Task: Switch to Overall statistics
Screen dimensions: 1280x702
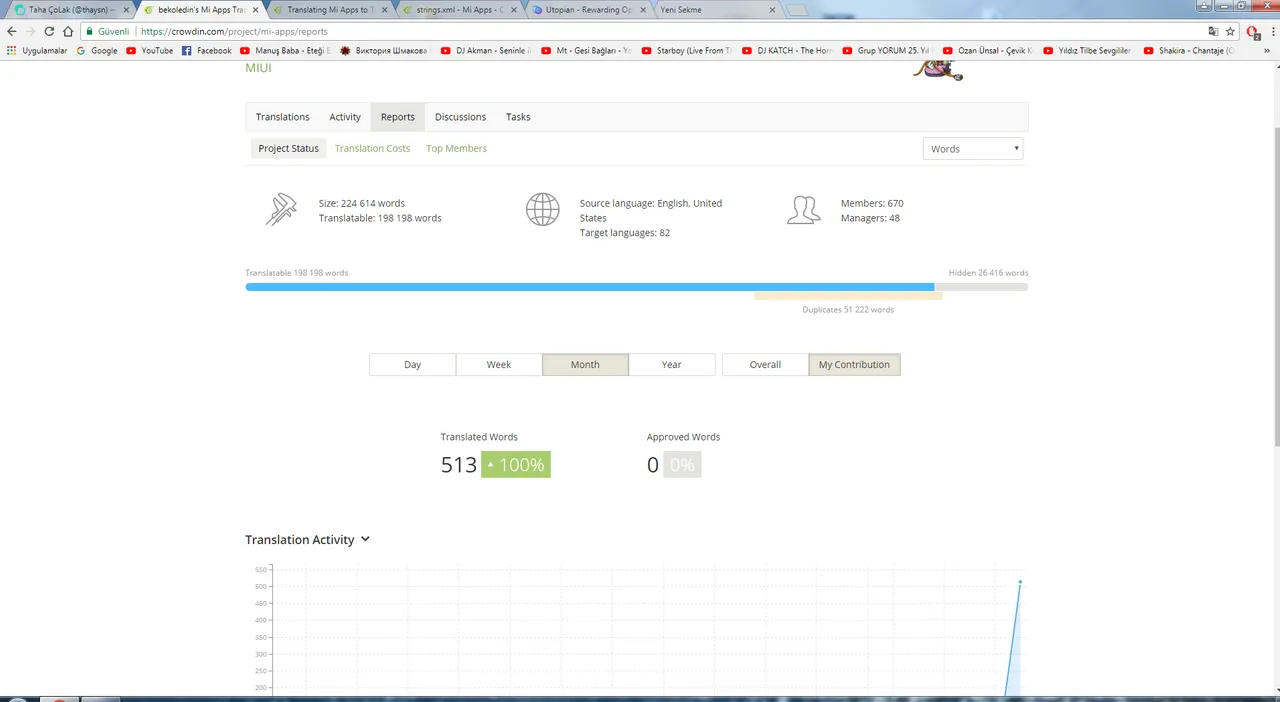Action: (765, 365)
